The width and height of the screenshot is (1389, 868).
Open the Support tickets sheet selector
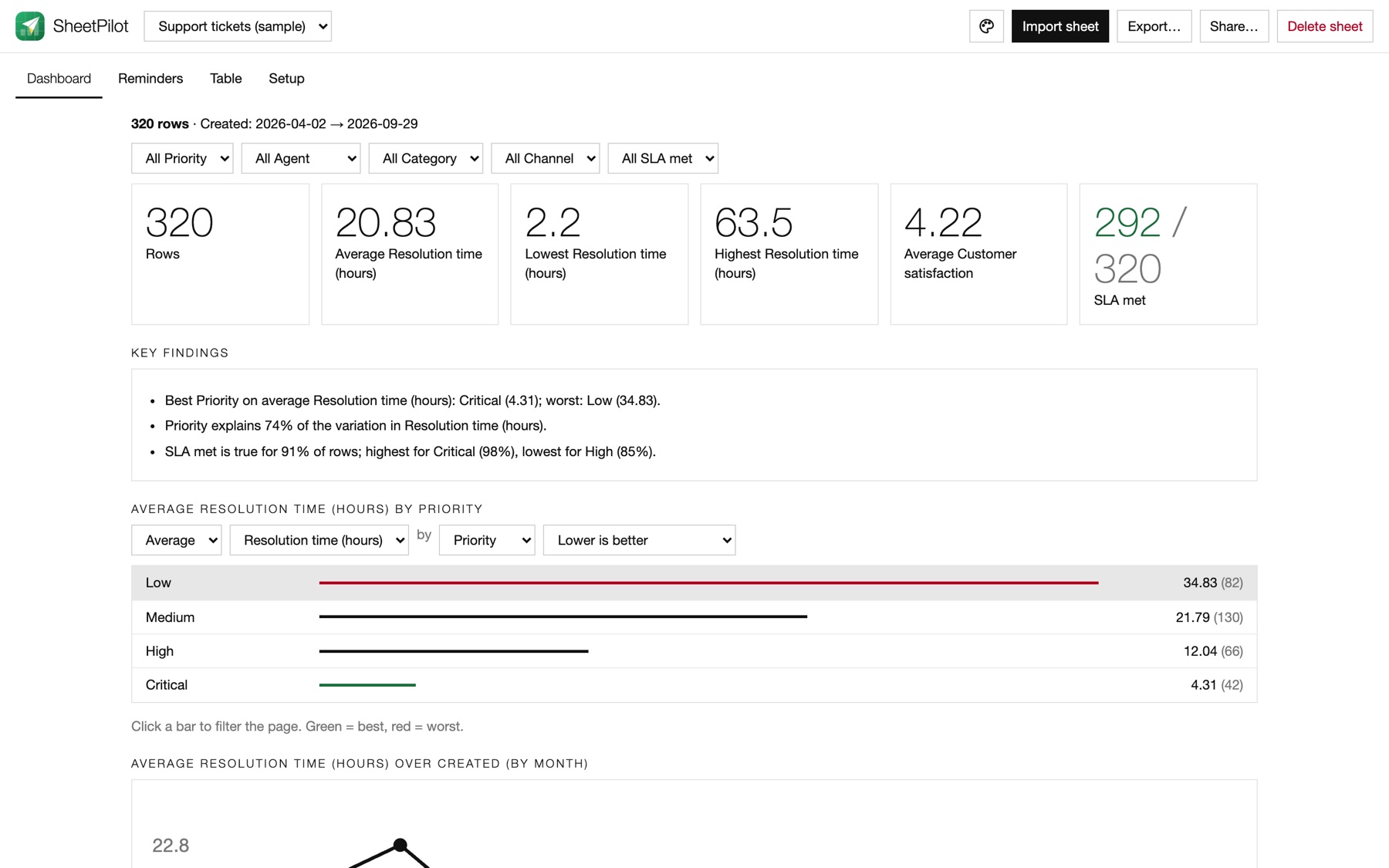[x=238, y=26]
